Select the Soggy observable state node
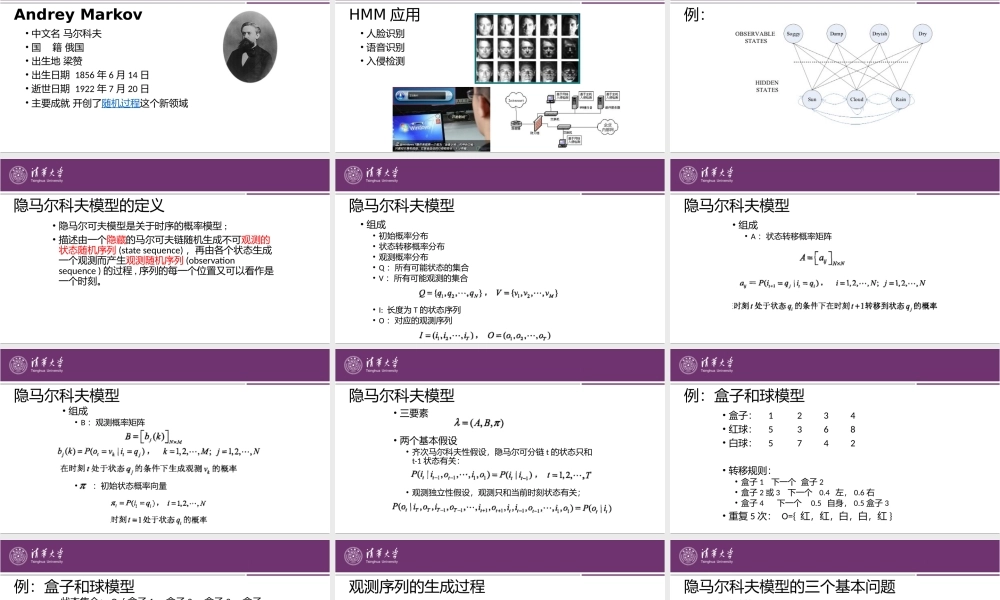The height and width of the screenshot is (600, 1000). (792, 33)
